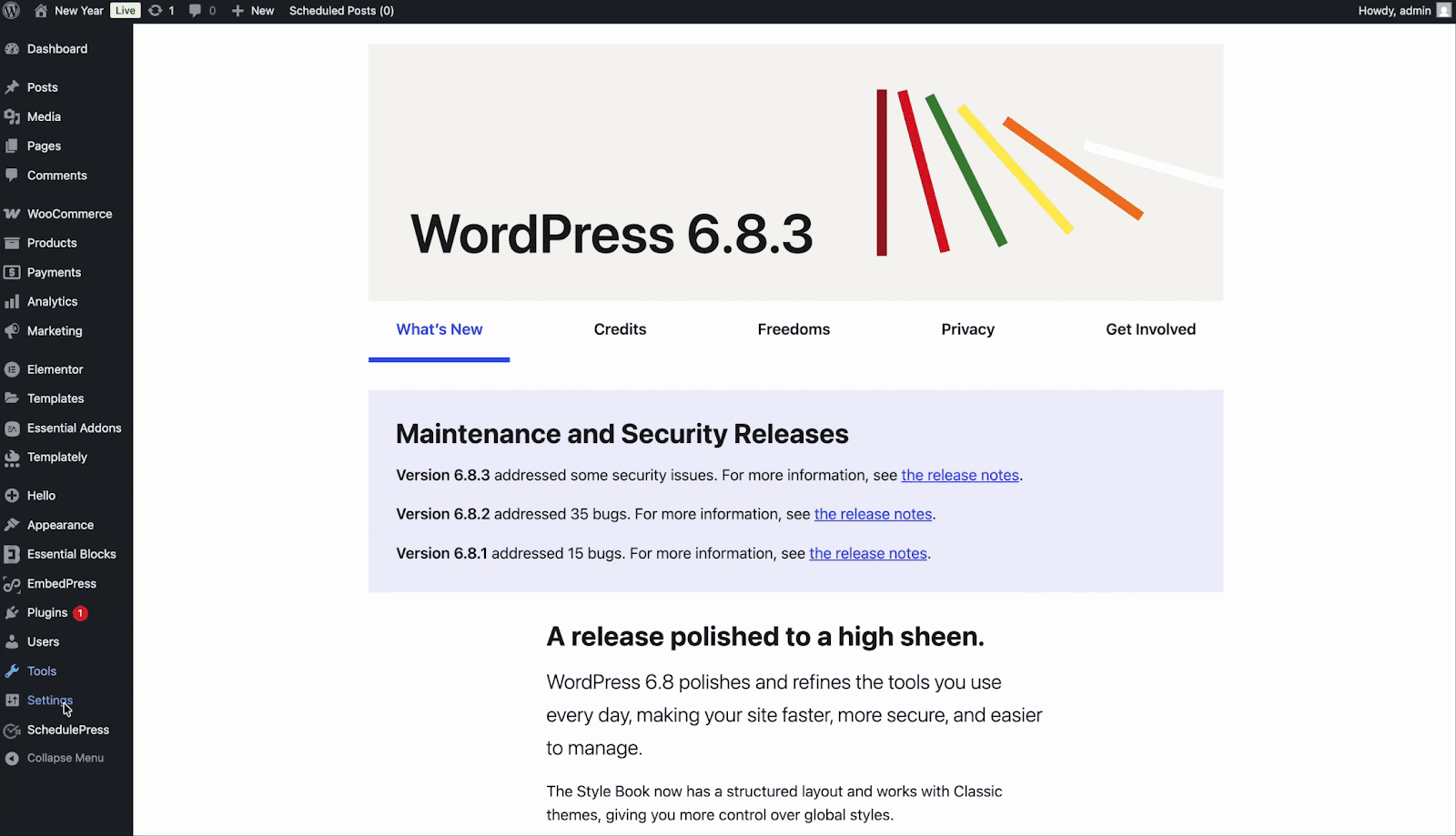Click the Templately sidebar icon

[x=13, y=458]
